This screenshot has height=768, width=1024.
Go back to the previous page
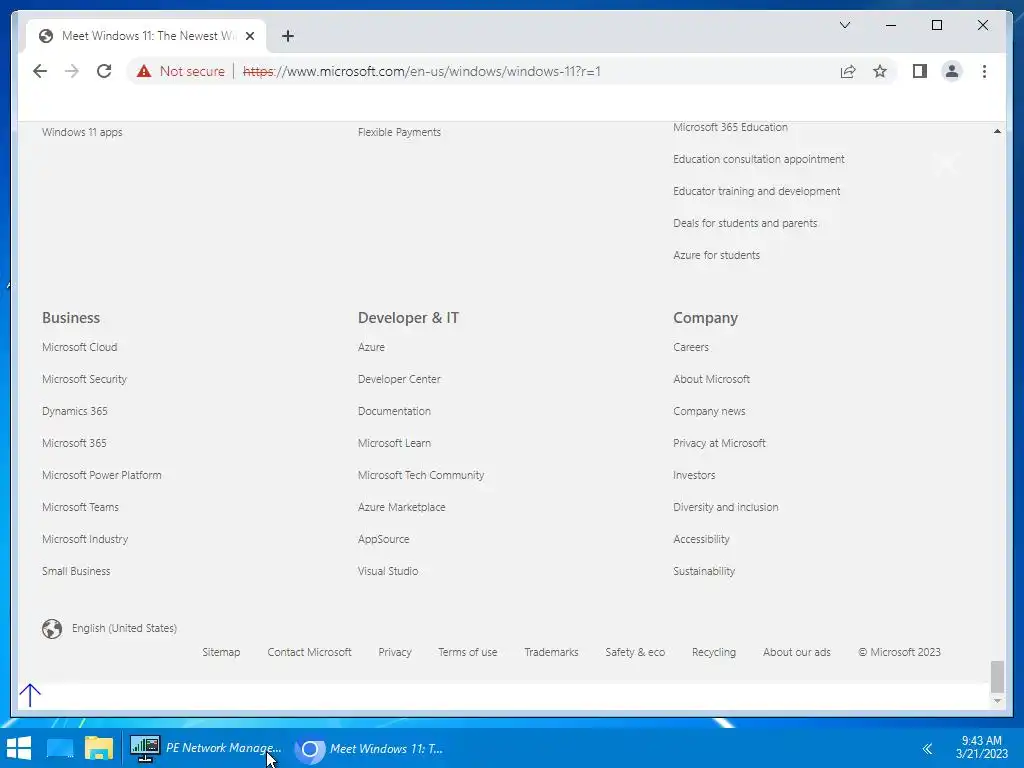pos(40,71)
